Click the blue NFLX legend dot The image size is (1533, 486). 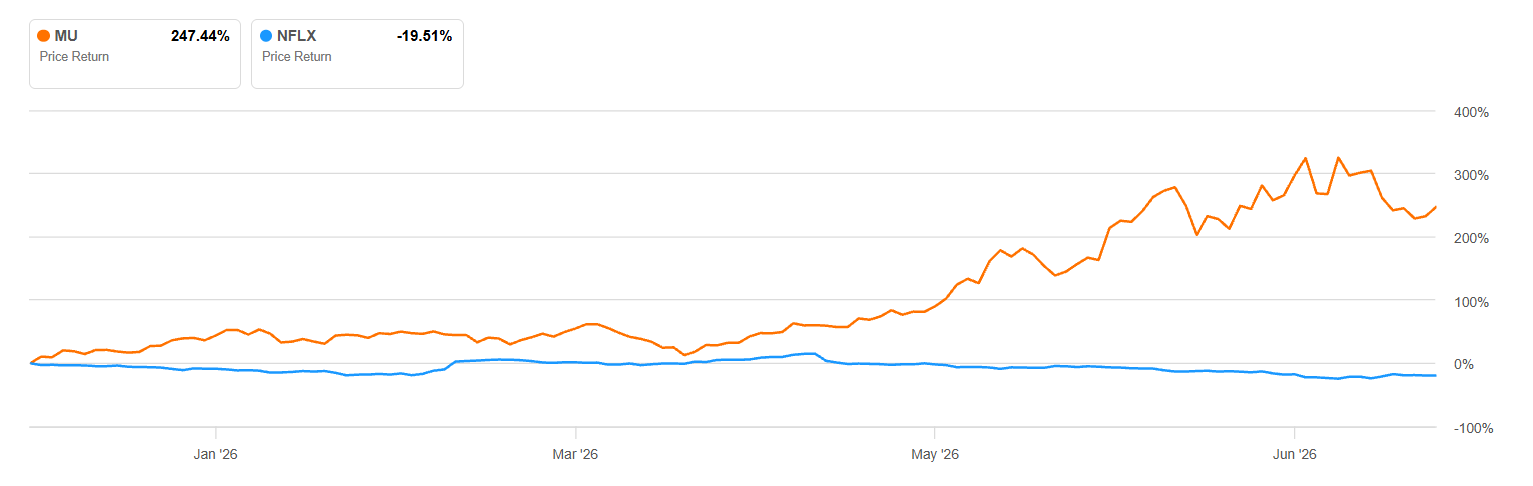click(266, 36)
